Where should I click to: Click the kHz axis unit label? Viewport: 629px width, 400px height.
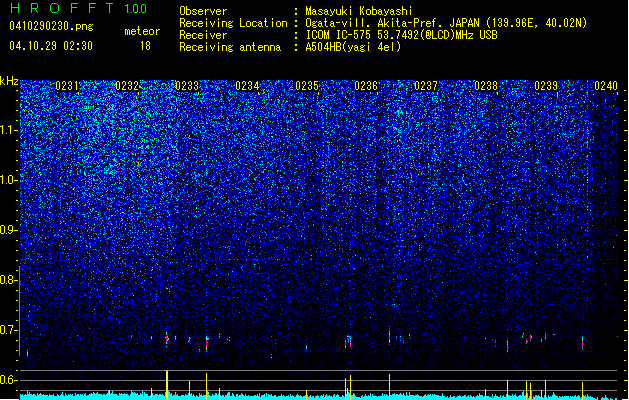(x=9, y=81)
